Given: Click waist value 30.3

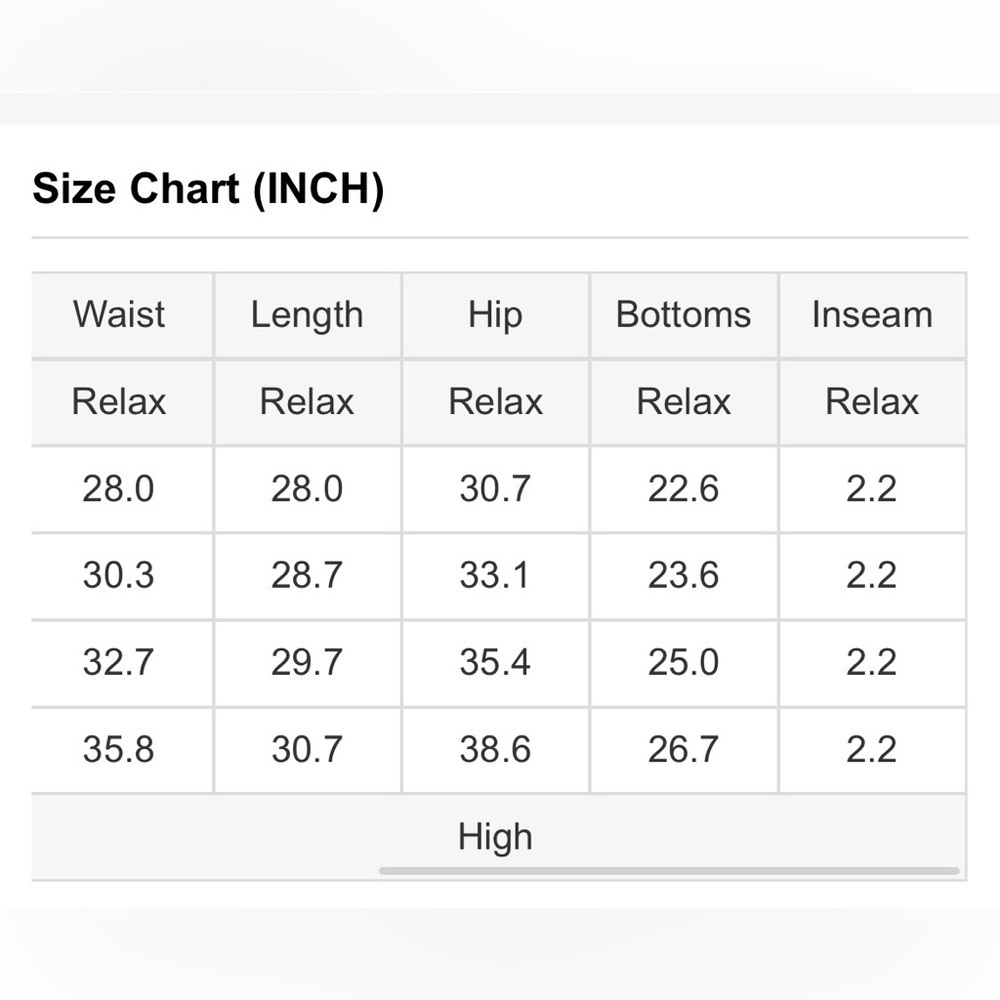Looking at the screenshot, I should pyautogui.click(x=119, y=575).
